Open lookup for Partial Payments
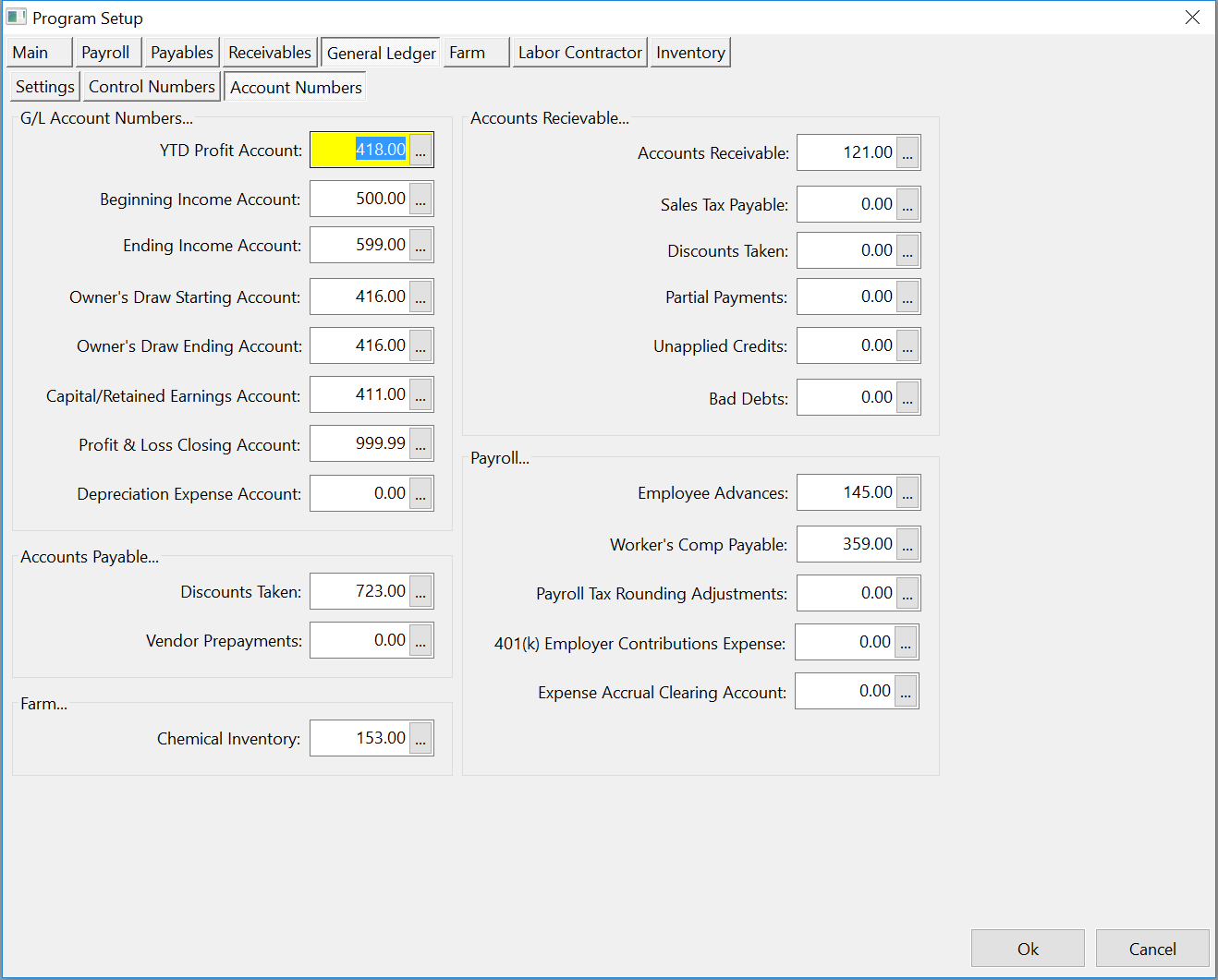The image size is (1218, 980). click(x=907, y=296)
